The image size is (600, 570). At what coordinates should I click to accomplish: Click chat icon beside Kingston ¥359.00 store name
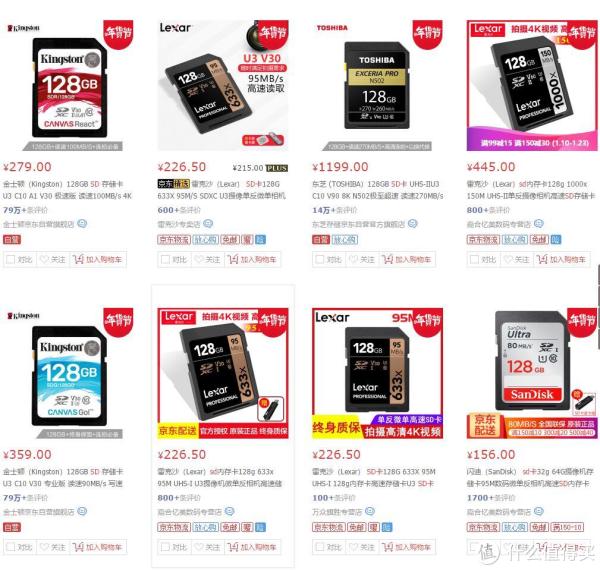pyautogui.click(x=82, y=511)
